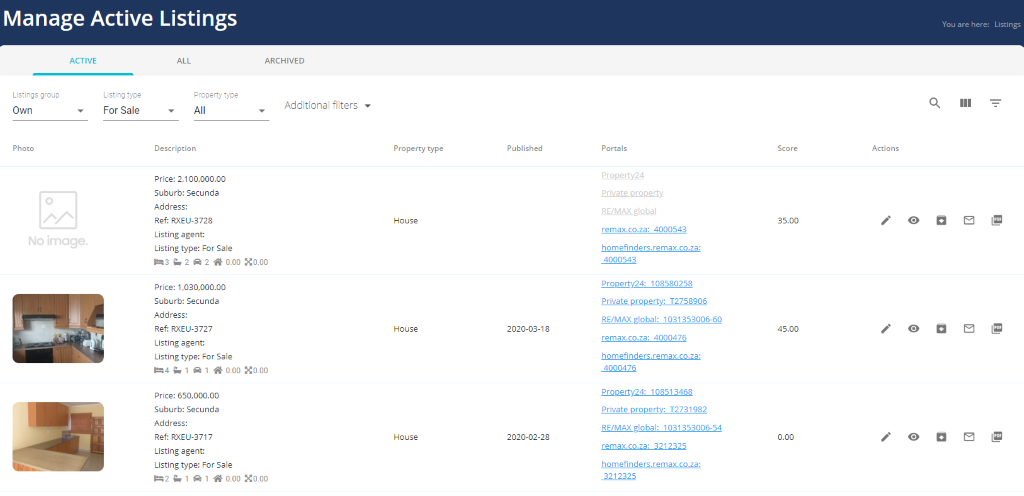The image size is (1024, 496).
Task: Archive listing RXEU-3717
Action: 941,437
